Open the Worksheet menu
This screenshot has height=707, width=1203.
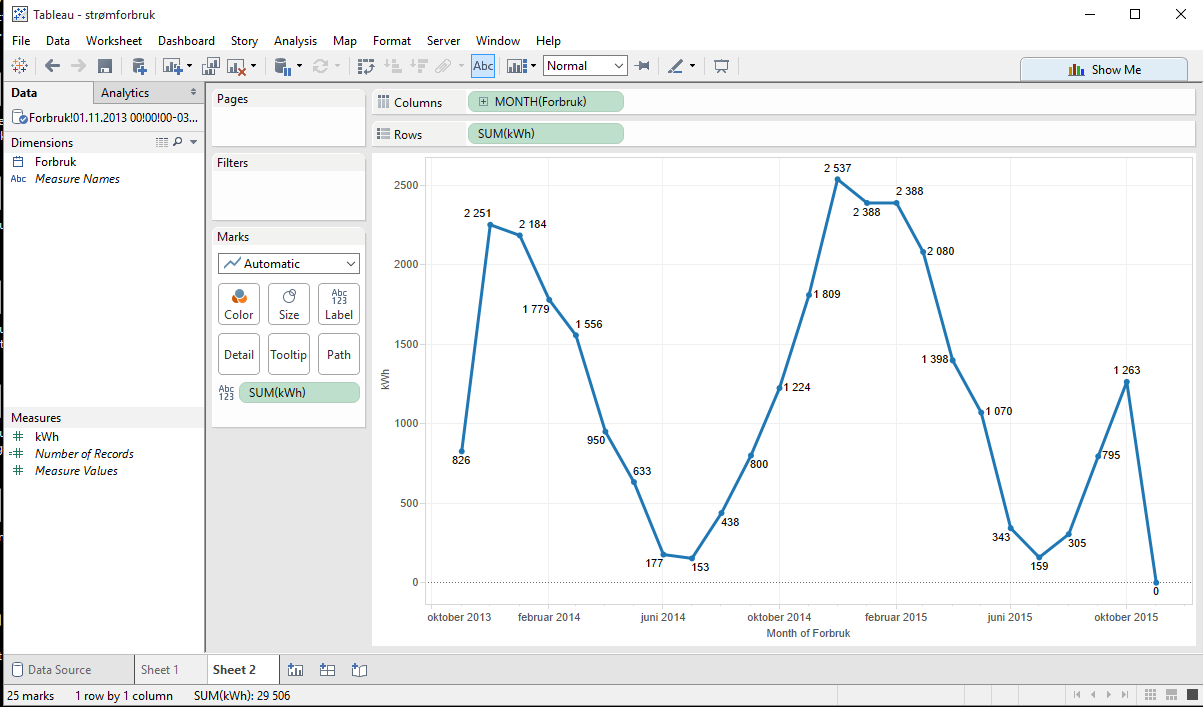point(114,41)
